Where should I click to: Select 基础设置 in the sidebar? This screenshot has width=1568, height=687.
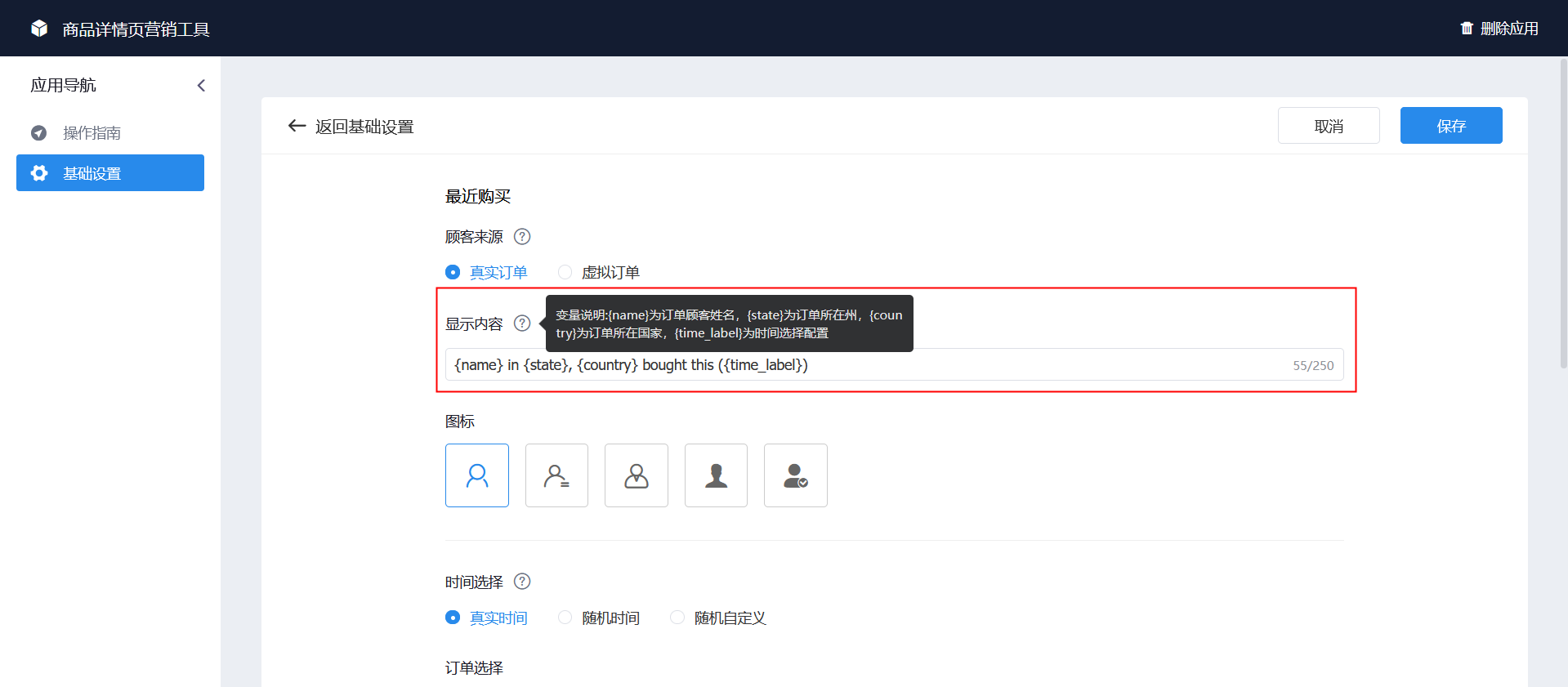110,173
